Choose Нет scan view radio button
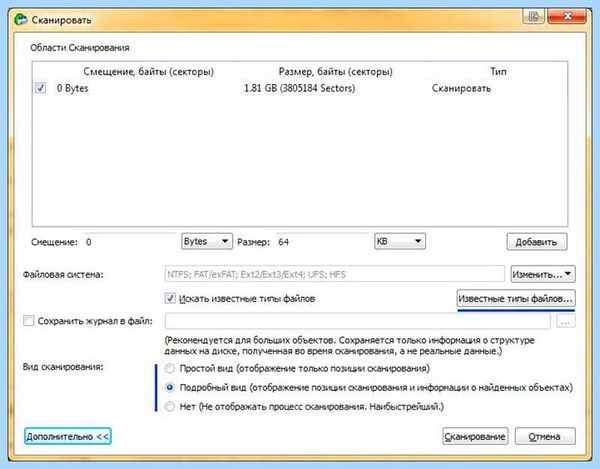The image size is (600, 469). (170, 406)
